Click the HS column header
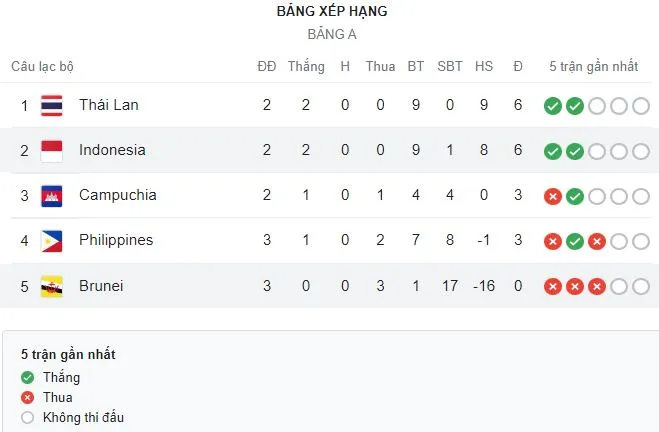The height and width of the screenshot is (432, 659). [x=484, y=67]
